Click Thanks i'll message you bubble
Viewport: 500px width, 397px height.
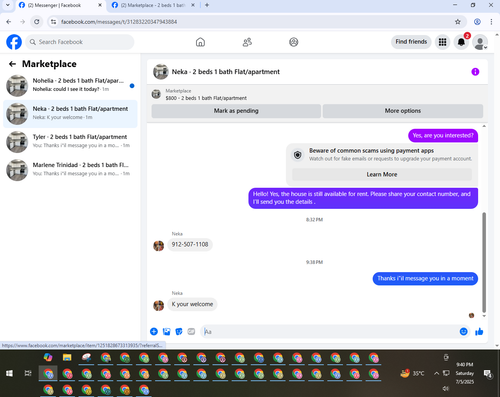[425, 278]
